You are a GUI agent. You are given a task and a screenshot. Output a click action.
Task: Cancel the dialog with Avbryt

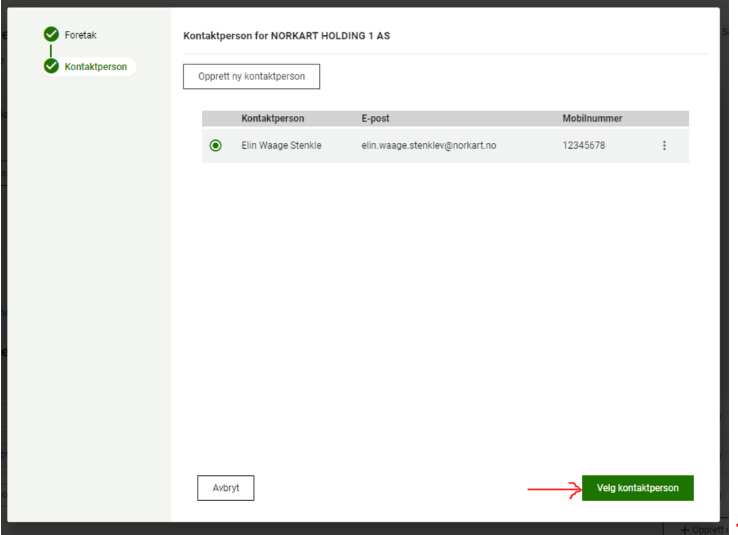225,488
